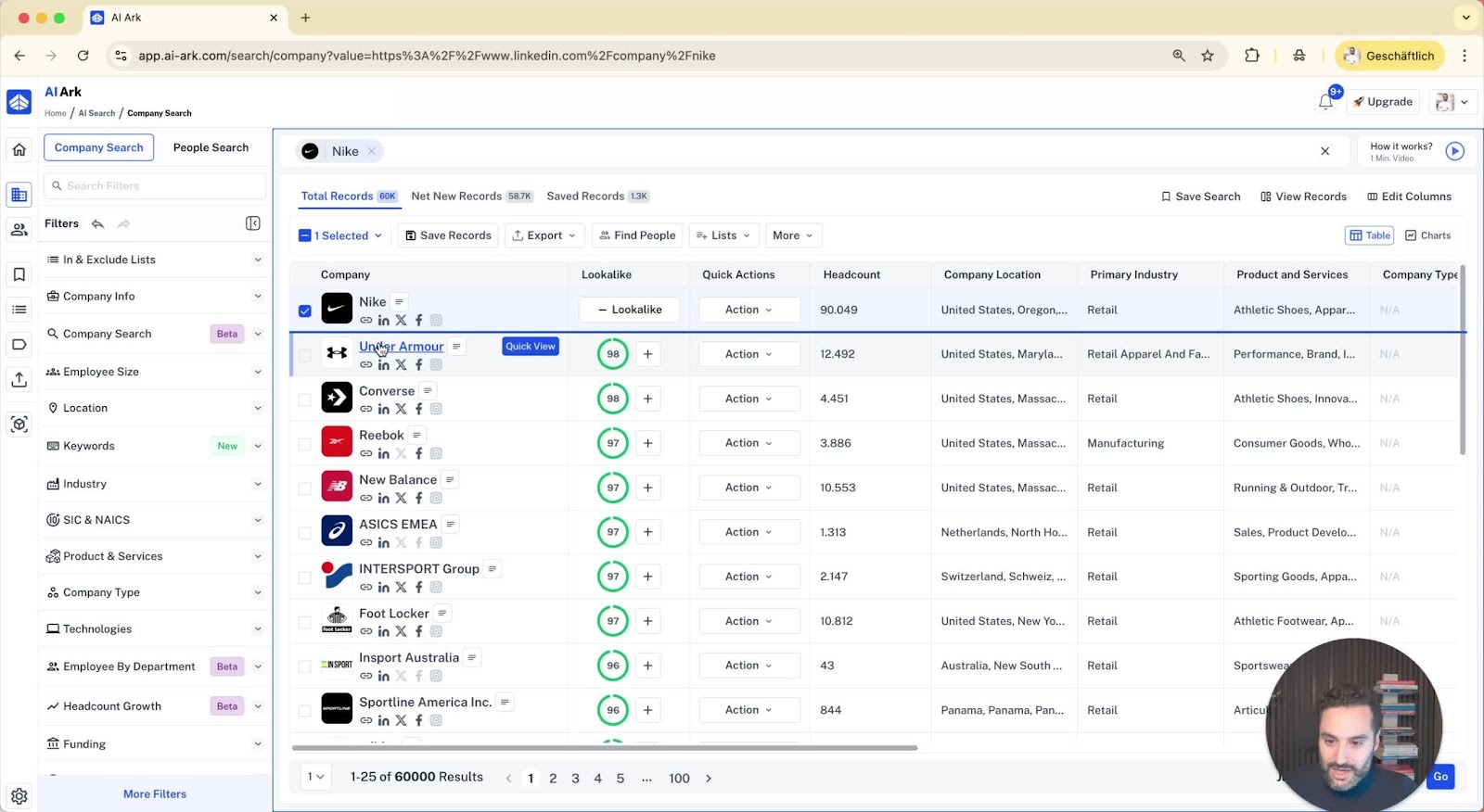Open the home icon in sidebar

[x=19, y=149]
